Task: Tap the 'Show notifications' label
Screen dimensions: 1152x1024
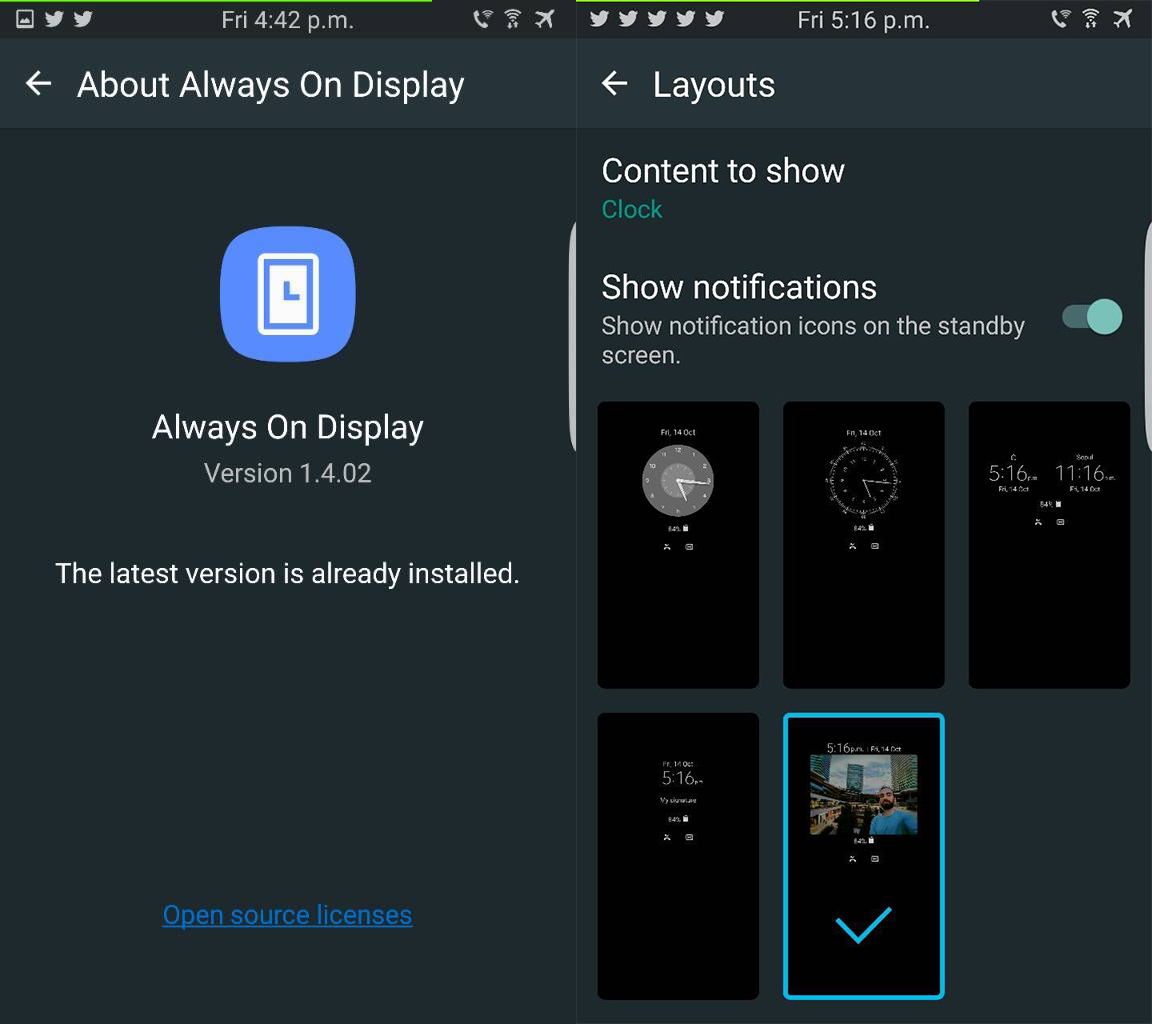Action: 739,287
